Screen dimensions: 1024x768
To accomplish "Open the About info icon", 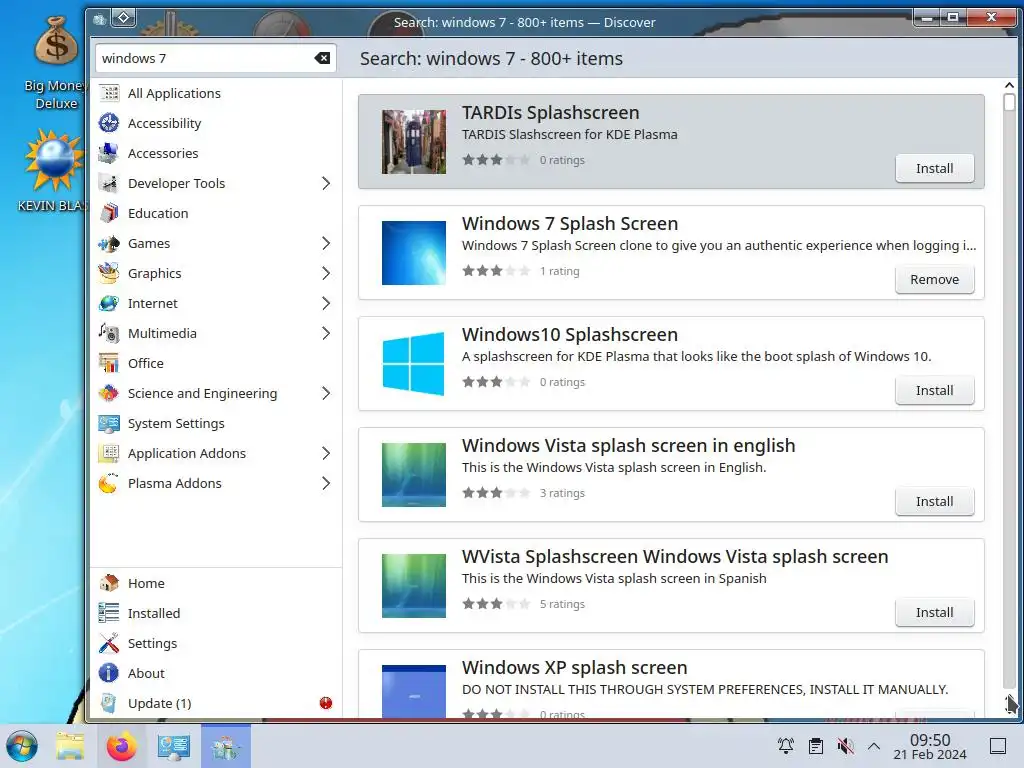I will click(109, 673).
